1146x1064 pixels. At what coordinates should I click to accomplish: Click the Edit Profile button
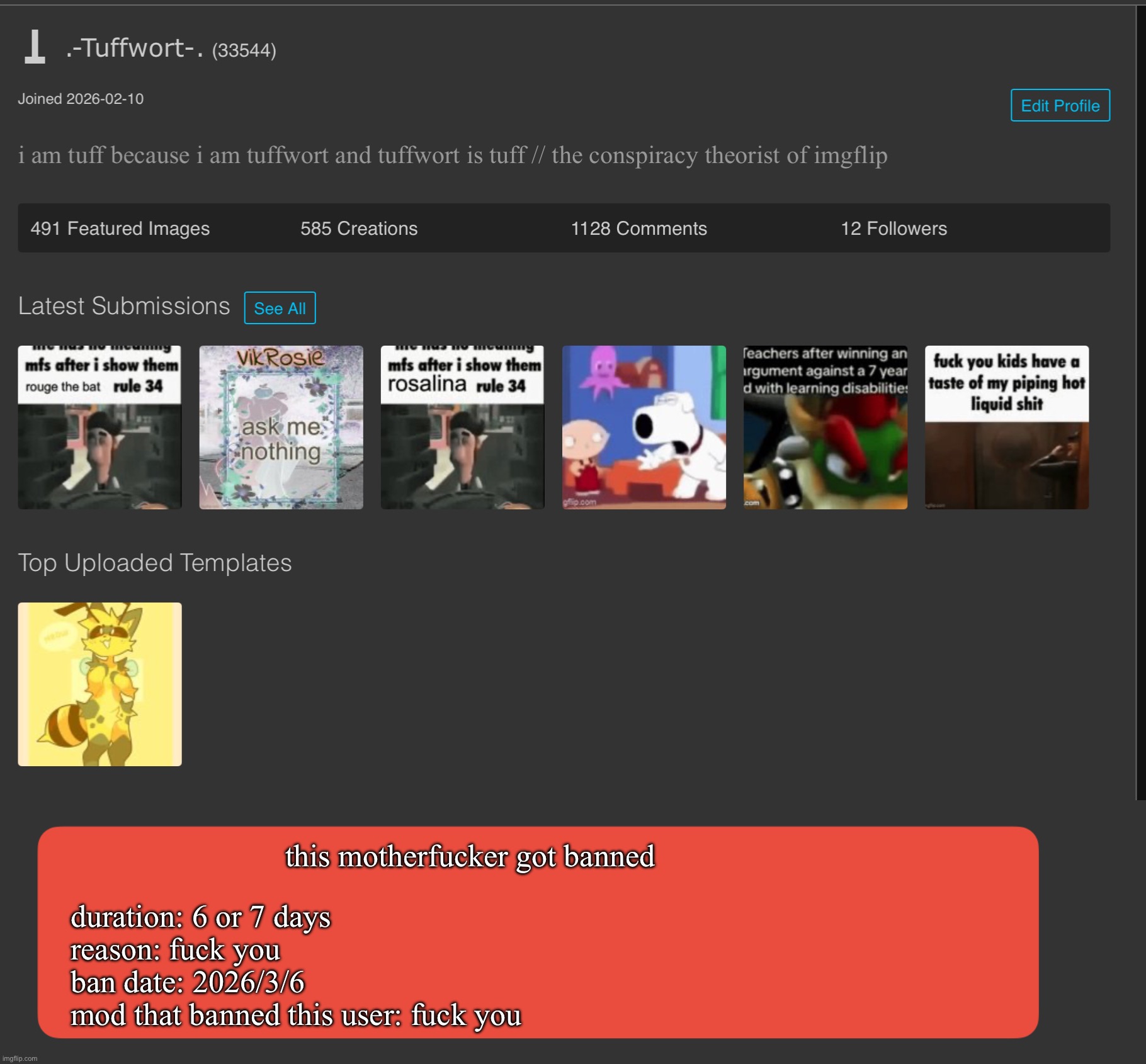point(1059,105)
